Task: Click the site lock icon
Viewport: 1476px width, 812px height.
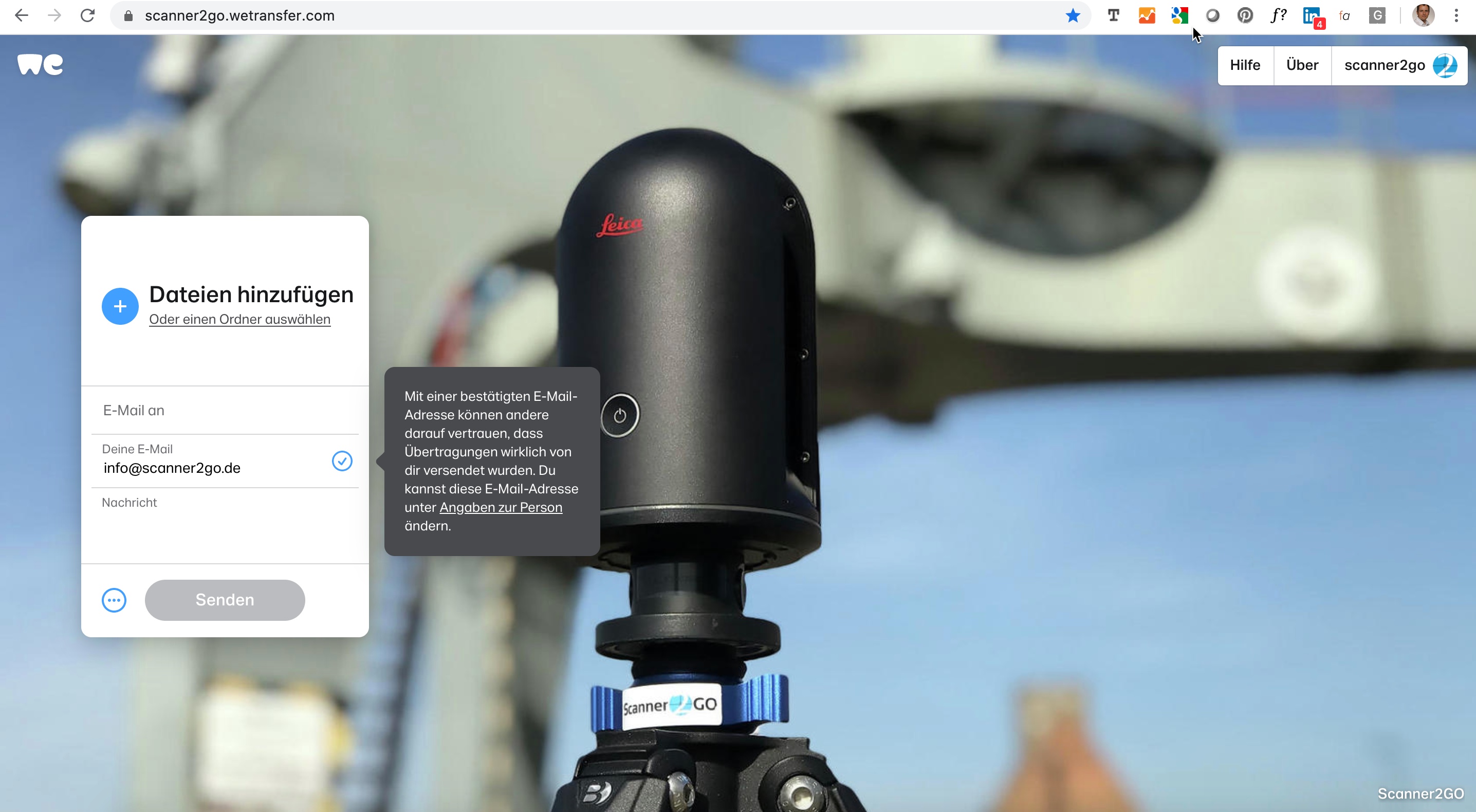Action: click(128, 15)
